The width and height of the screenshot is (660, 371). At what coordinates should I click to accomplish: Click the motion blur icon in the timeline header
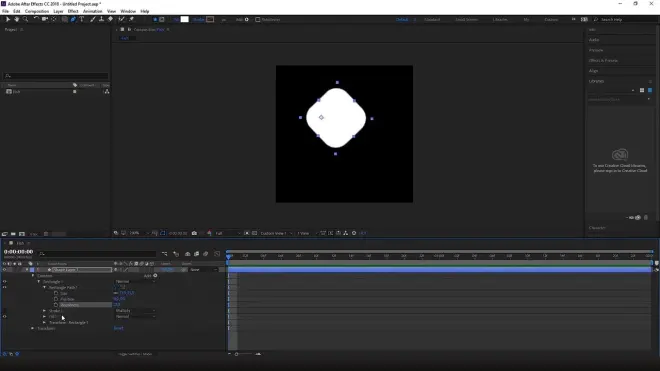tap(206, 254)
